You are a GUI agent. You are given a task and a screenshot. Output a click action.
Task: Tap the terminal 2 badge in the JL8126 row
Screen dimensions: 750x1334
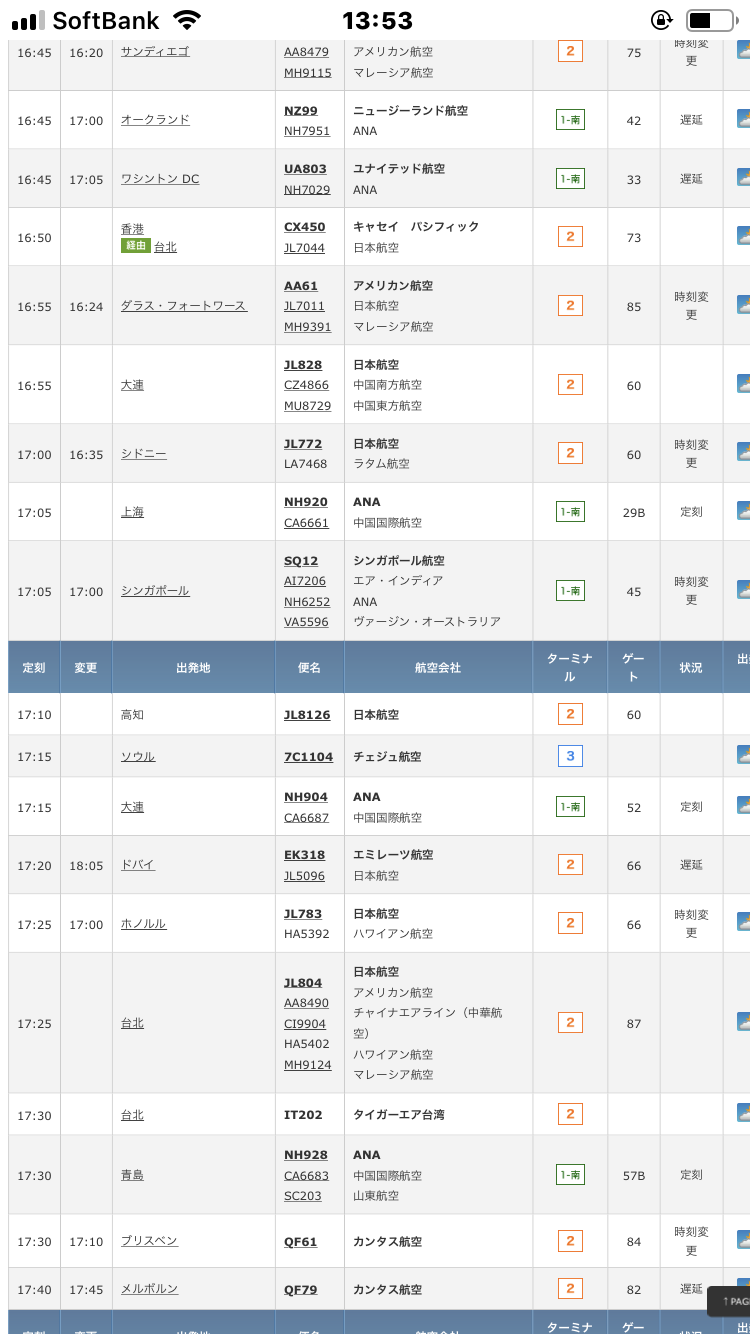pyautogui.click(x=570, y=714)
